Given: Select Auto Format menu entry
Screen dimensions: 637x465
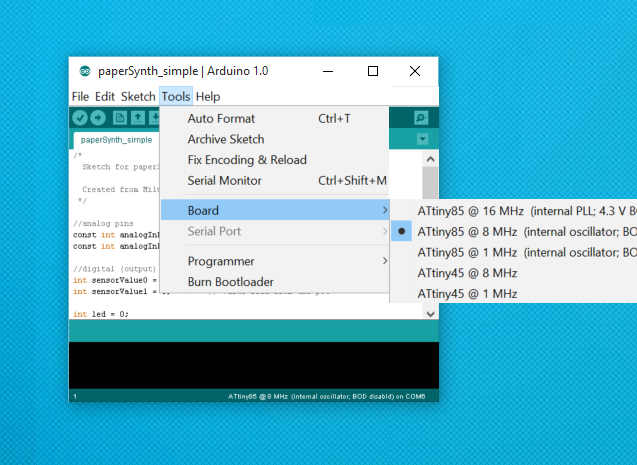Looking at the screenshot, I should pos(275,118).
